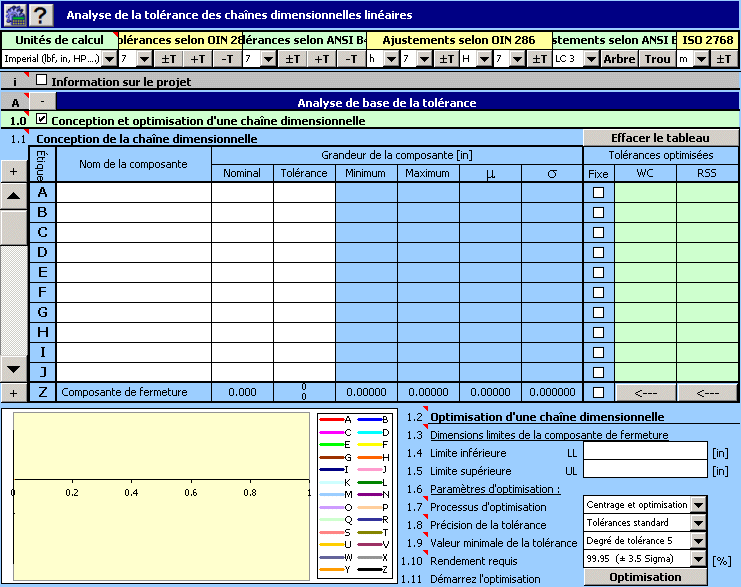
Task: Select the Ajustements selon OIN 286 header
Action: pos(459,40)
